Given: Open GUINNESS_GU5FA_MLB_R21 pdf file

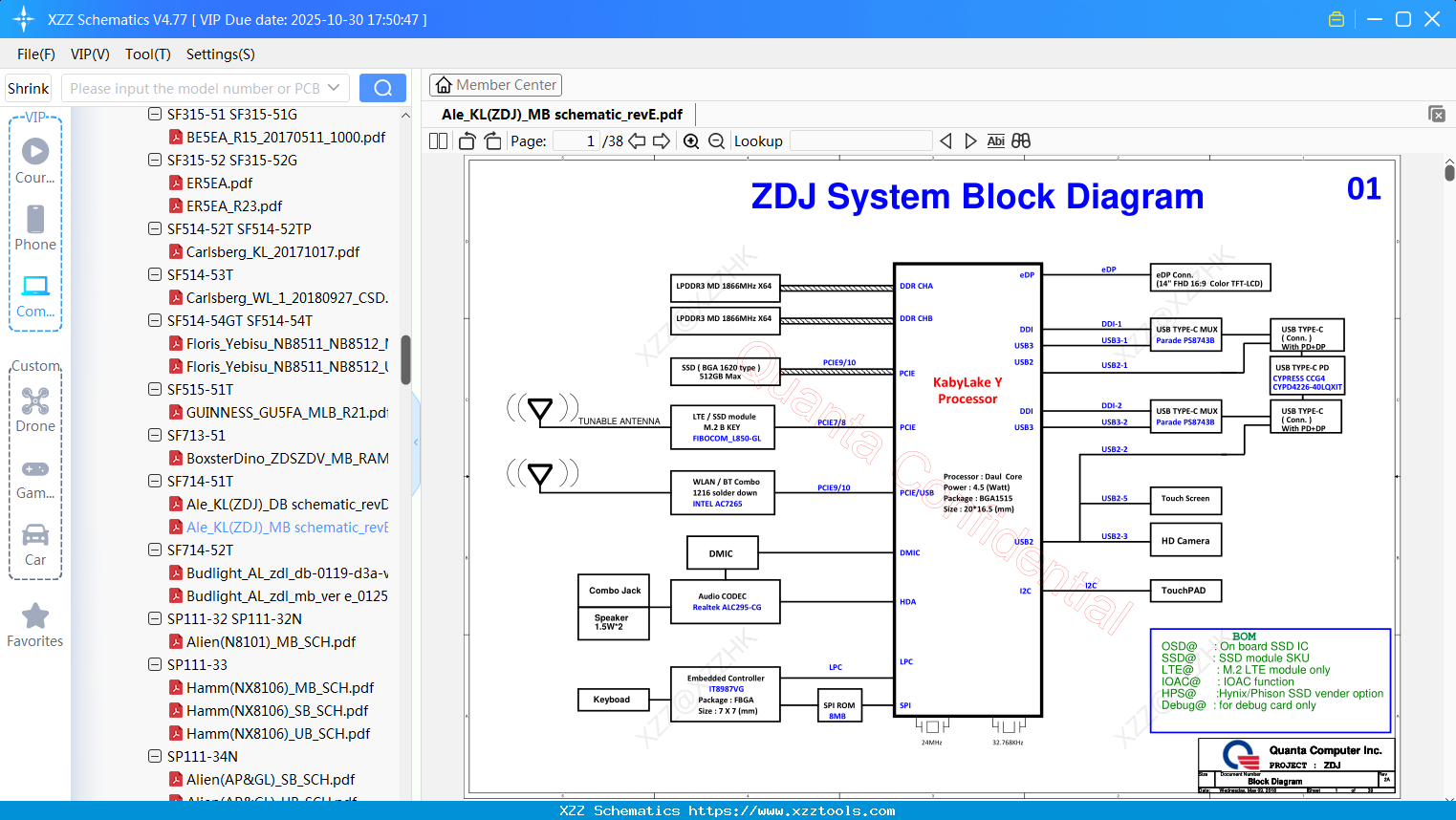Looking at the screenshot, I should tap(288, 412).
